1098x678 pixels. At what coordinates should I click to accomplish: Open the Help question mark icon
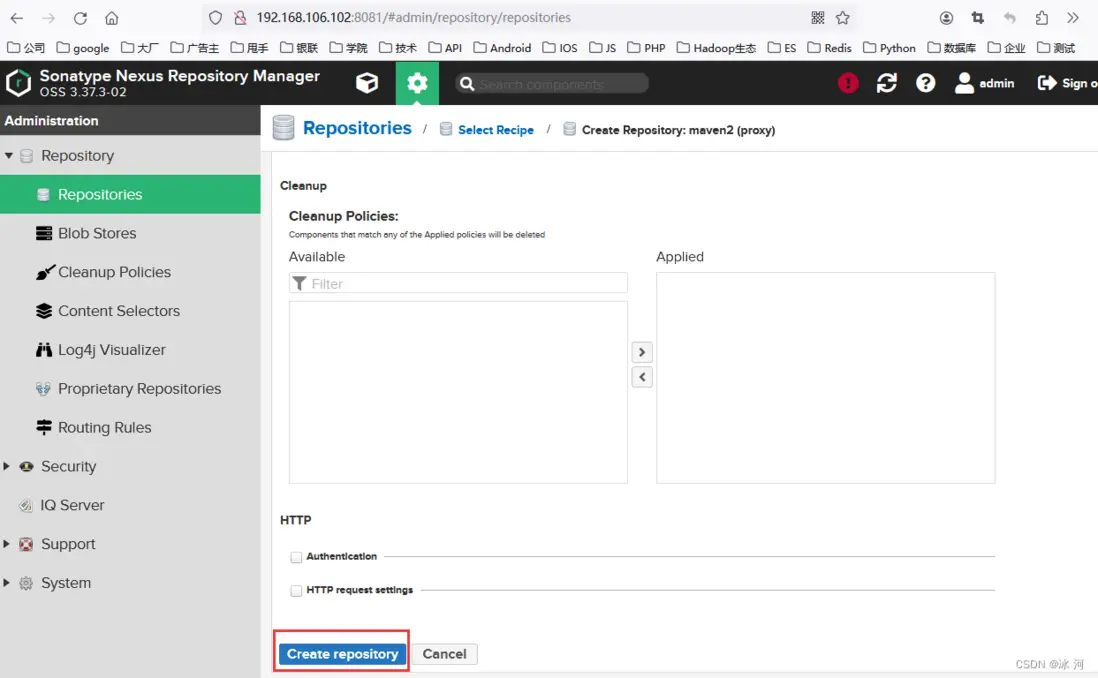pyautogui.click(x=926, y=83)
